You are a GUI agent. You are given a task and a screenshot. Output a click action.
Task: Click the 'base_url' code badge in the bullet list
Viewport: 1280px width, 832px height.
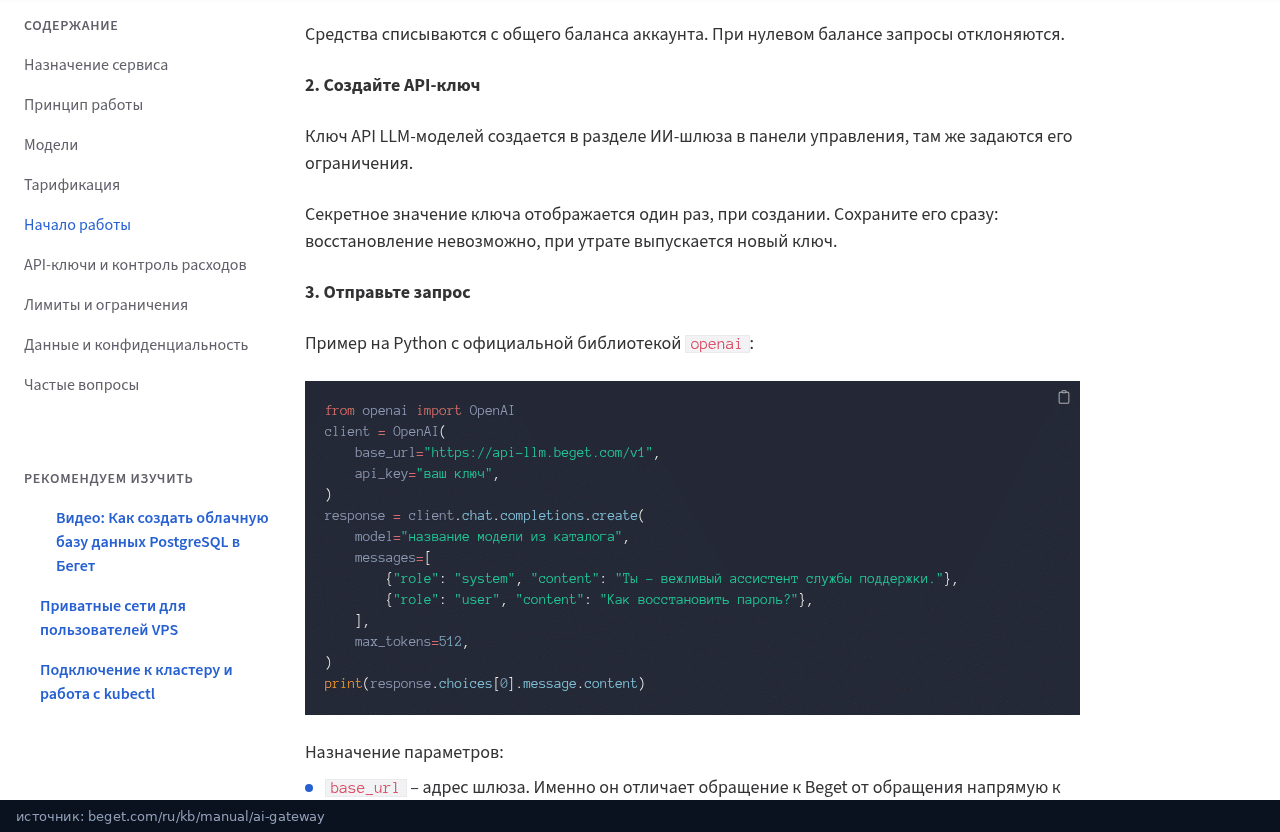tap(365, 788)
